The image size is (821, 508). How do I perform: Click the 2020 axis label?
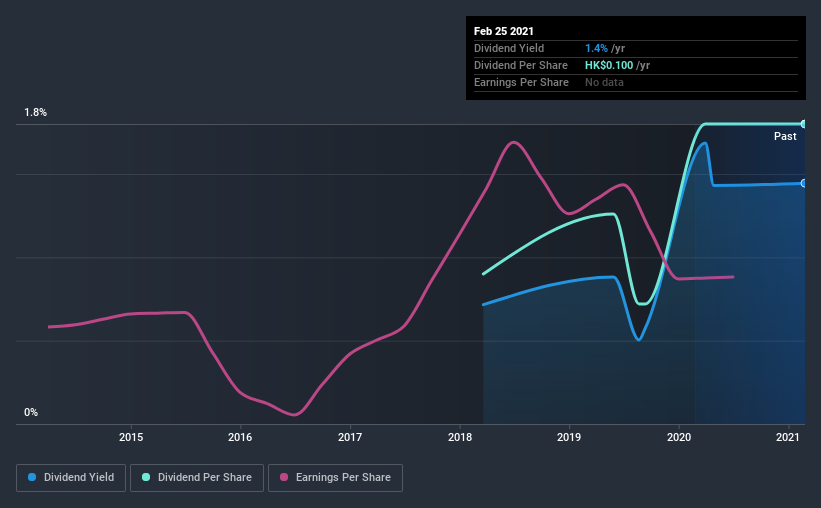click(679, 437)
